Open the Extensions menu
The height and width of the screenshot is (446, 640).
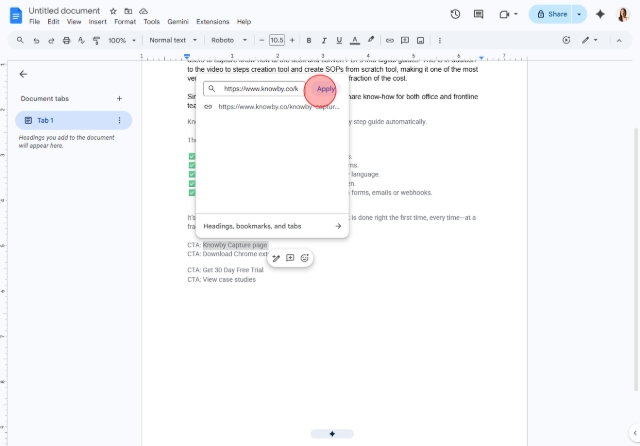tap(213, 22)
